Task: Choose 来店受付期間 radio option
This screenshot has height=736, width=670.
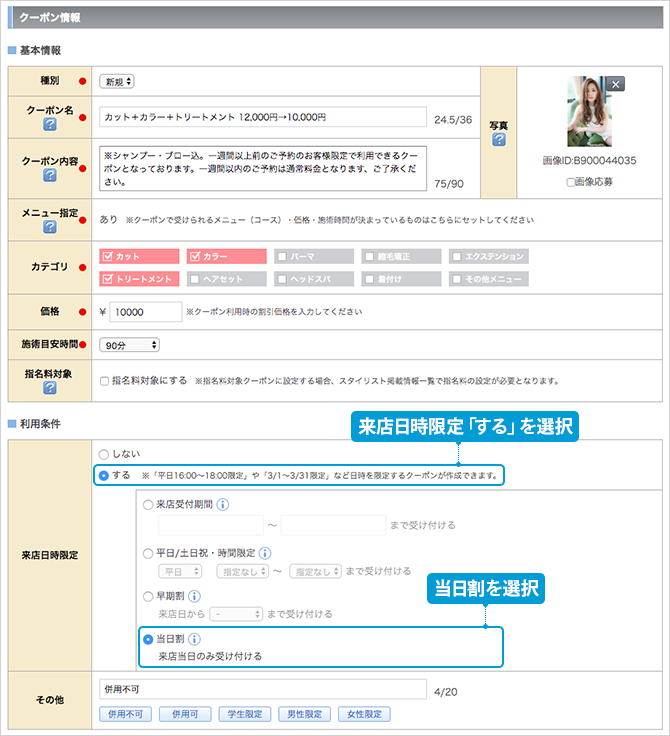Action: [148, 505]
